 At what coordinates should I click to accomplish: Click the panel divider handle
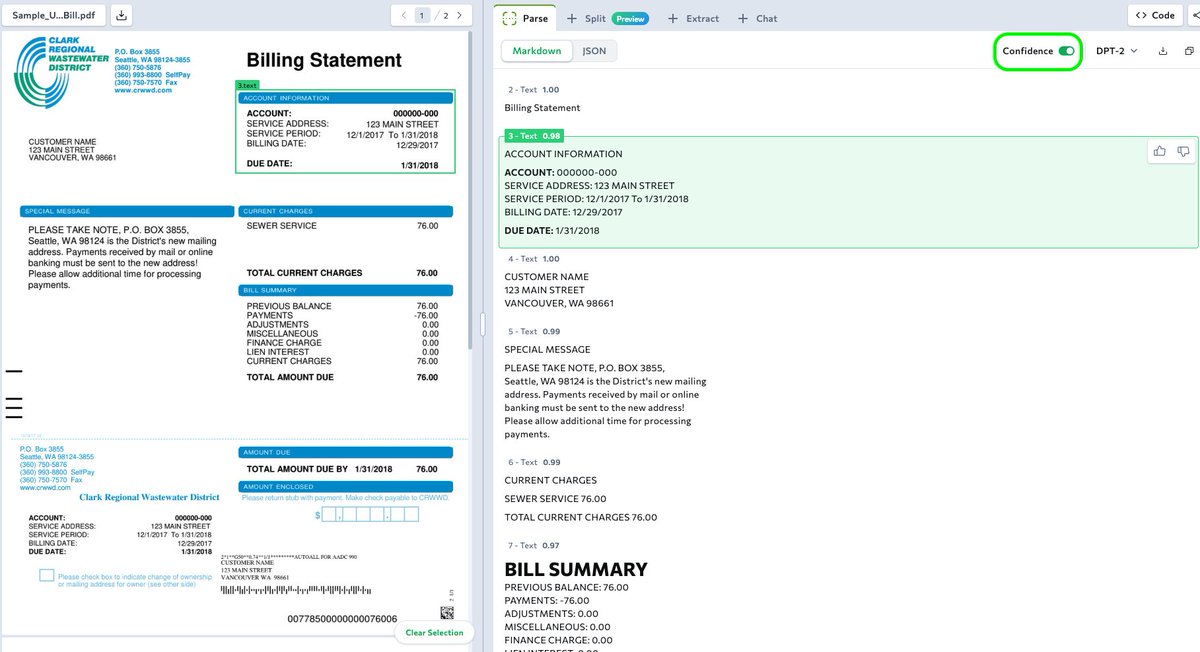coord(484,326)
